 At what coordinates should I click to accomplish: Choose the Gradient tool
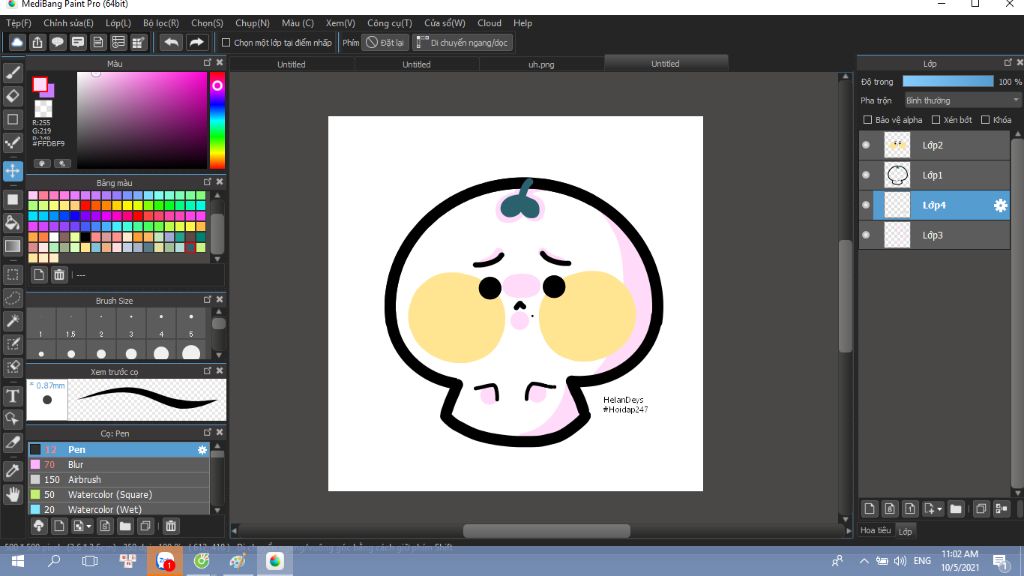tap(12, 246)
